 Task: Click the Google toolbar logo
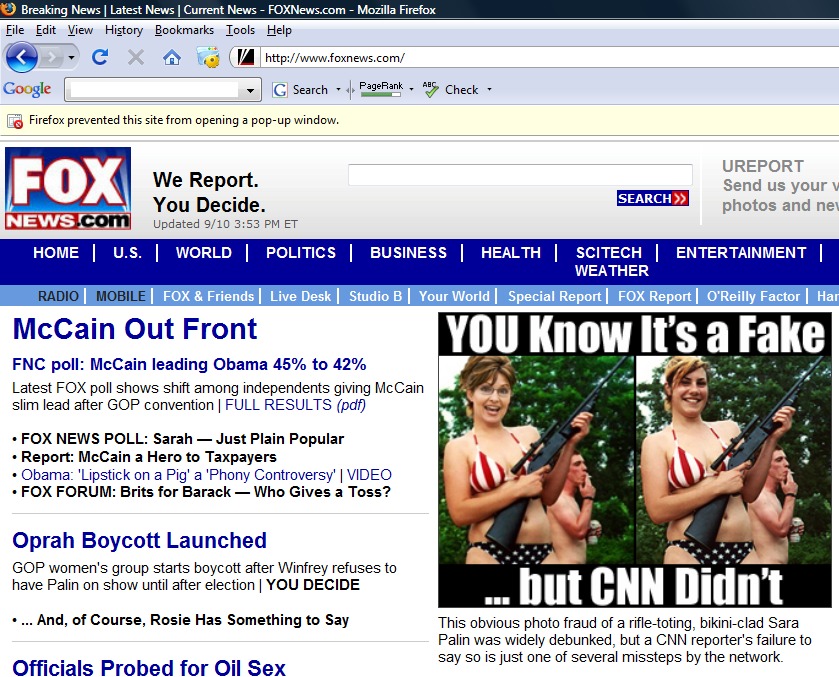28,89
